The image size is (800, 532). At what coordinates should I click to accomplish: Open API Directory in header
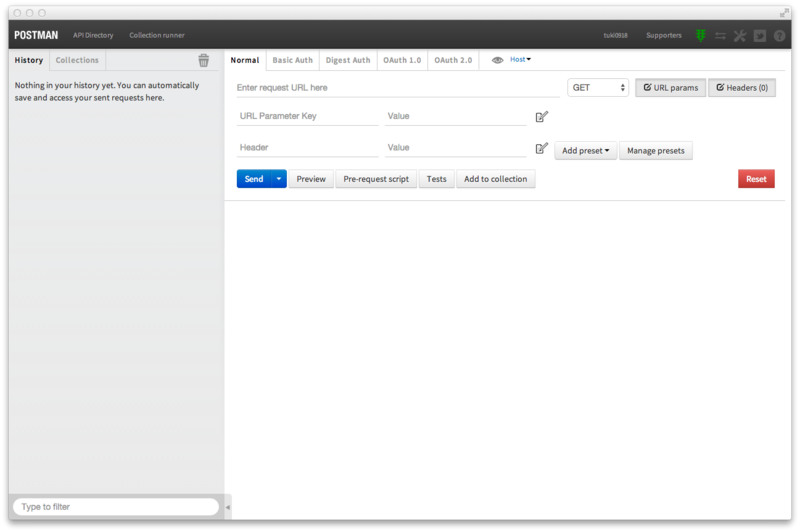[x=93, y=35]
